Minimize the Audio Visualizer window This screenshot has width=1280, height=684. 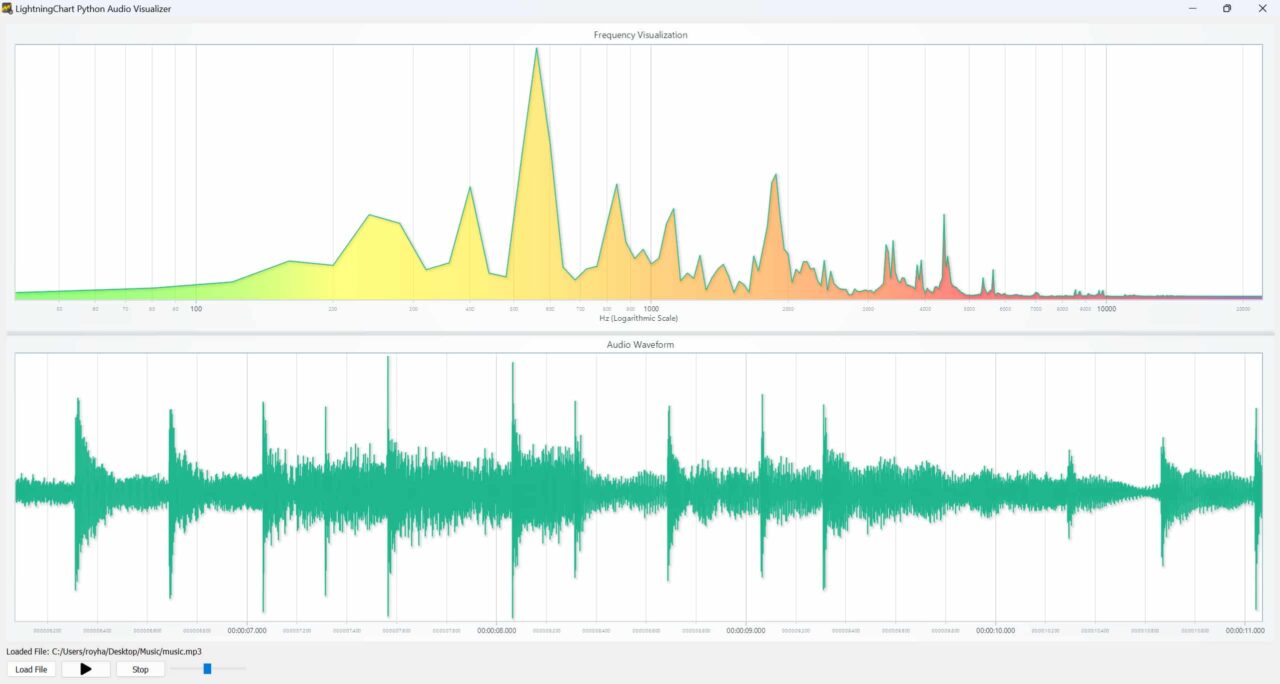coord(1193,8)
